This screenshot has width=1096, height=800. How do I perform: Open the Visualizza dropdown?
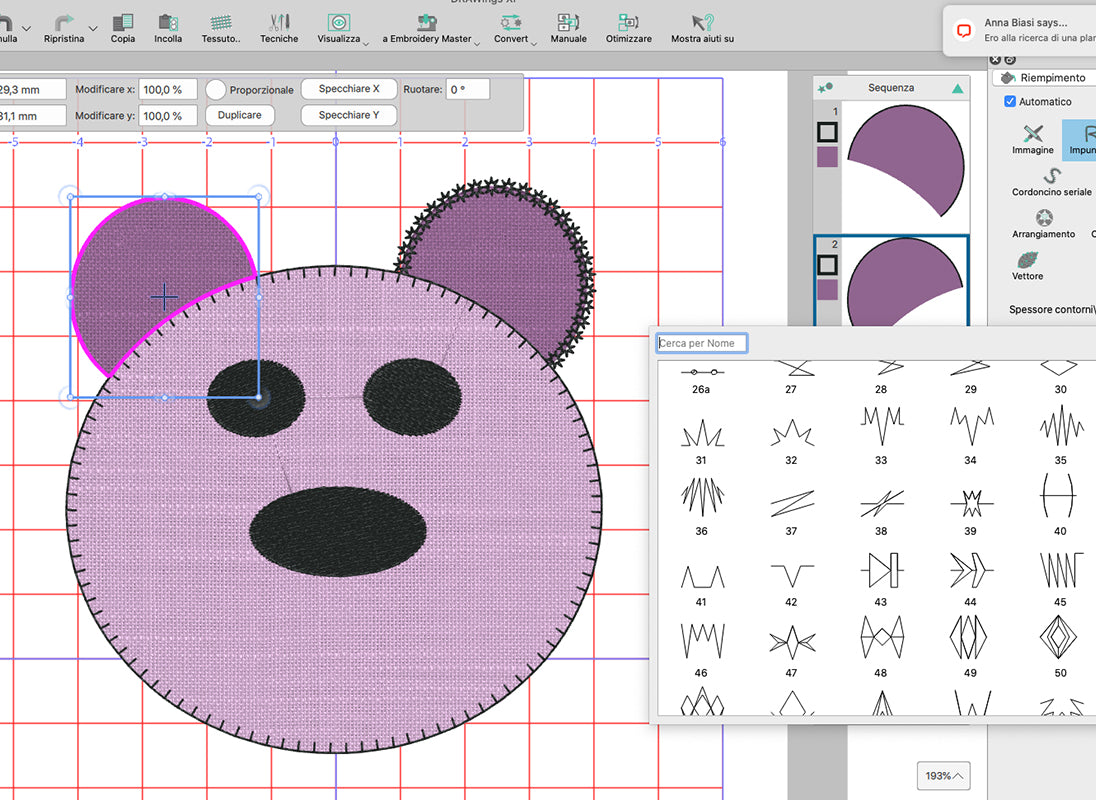(x=339, y=26)
